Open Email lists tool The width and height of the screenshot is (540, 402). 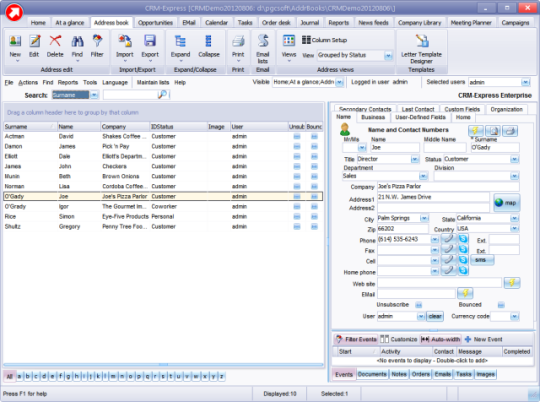pos(263,41)
